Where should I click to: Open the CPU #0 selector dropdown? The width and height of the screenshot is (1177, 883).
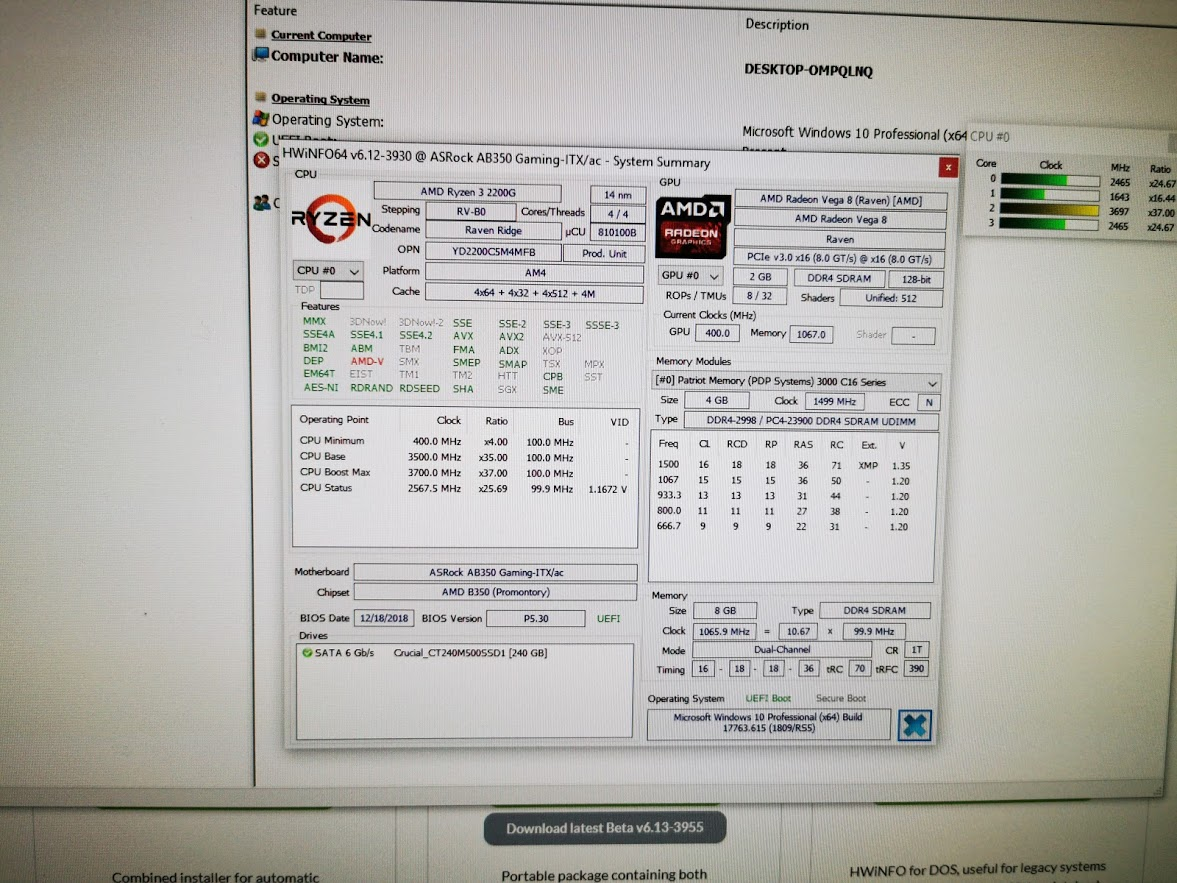[x=328, y=270]
